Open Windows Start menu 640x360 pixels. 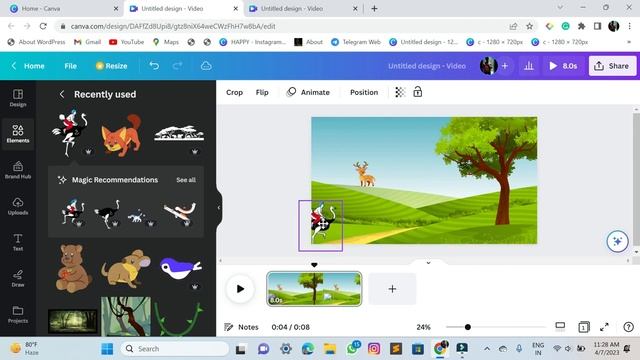107,349
